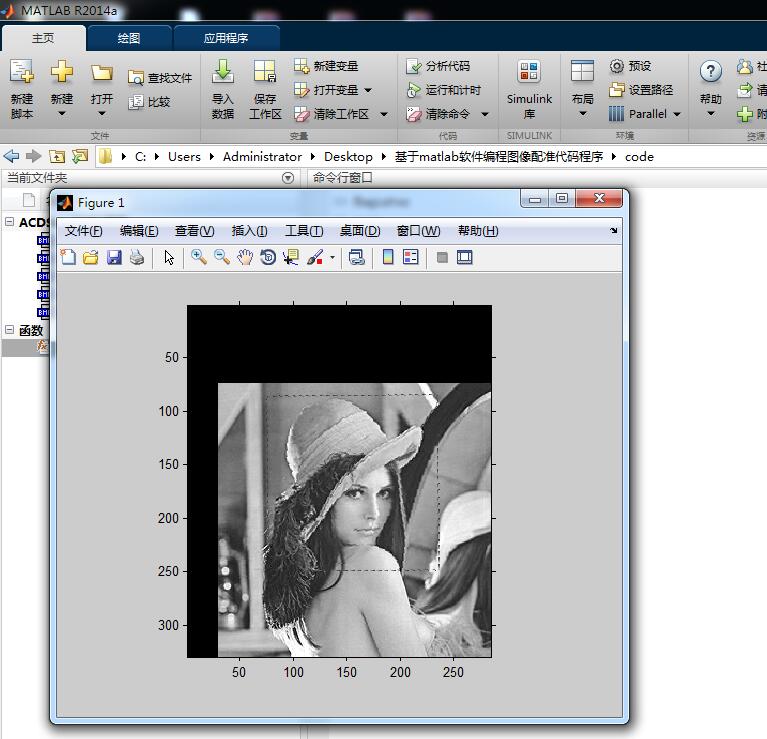Open the View (查看) menu in Figure 1

195,231
